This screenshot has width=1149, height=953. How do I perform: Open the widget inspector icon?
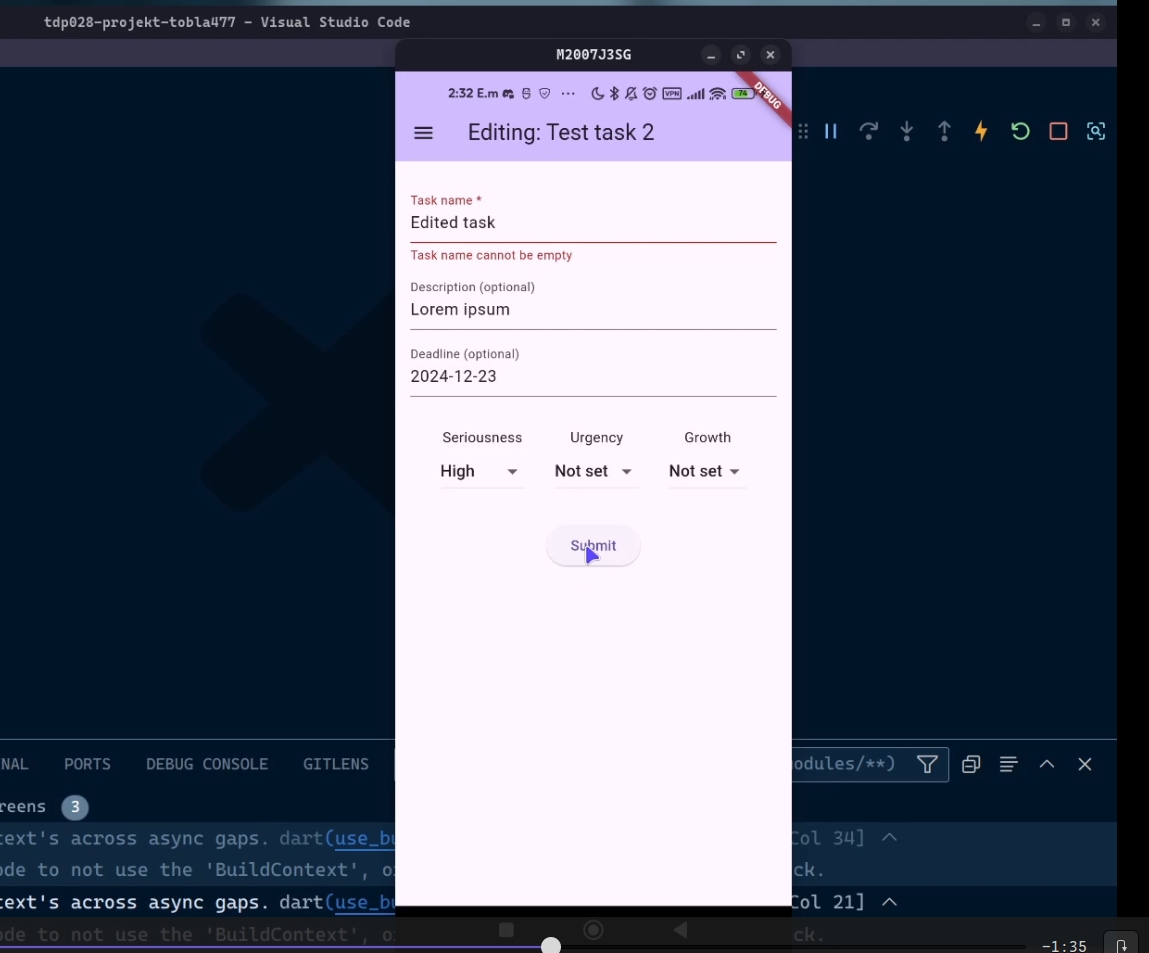pyautogui.click(x=1096, y=131)
